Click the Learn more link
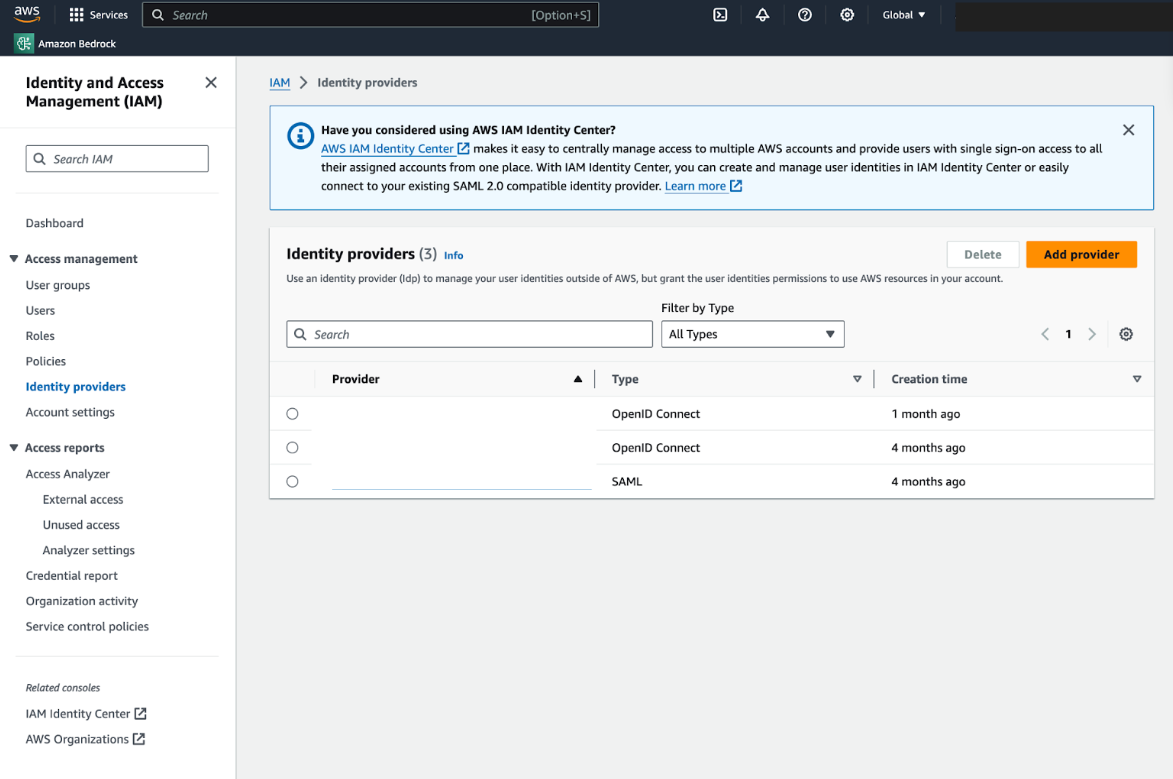Image resolution: width=1173 pixels, height=779 pixels. click(695, 186)
